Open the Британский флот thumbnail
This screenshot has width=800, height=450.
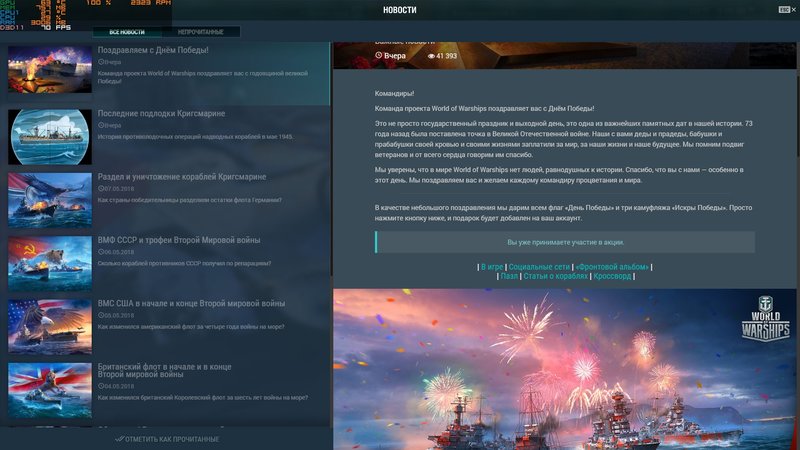[x=50, y=390]
